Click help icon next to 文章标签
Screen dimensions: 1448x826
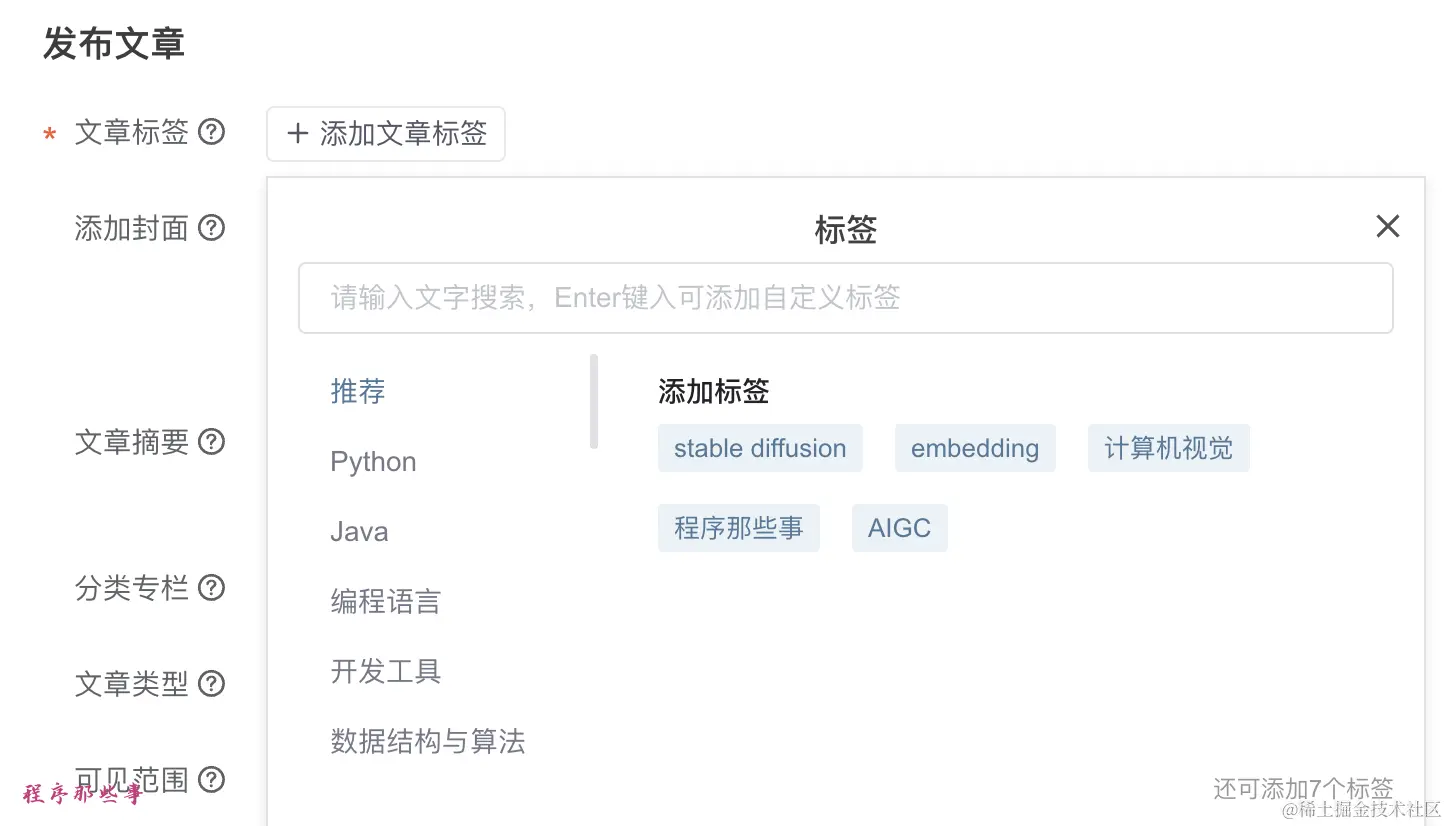pyautogui.click(x=211, y=132)
